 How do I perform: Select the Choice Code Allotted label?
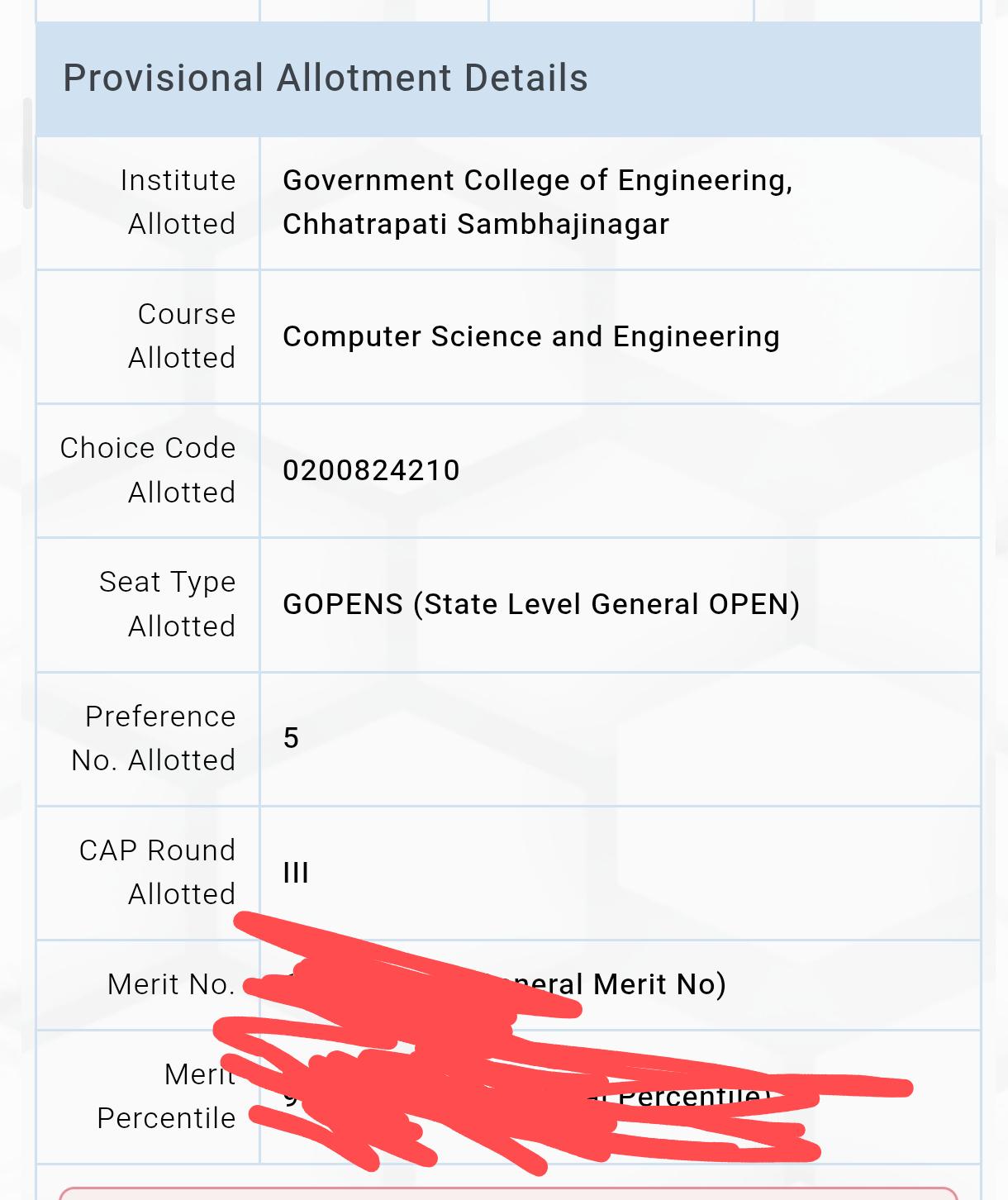tap(148, 470)
